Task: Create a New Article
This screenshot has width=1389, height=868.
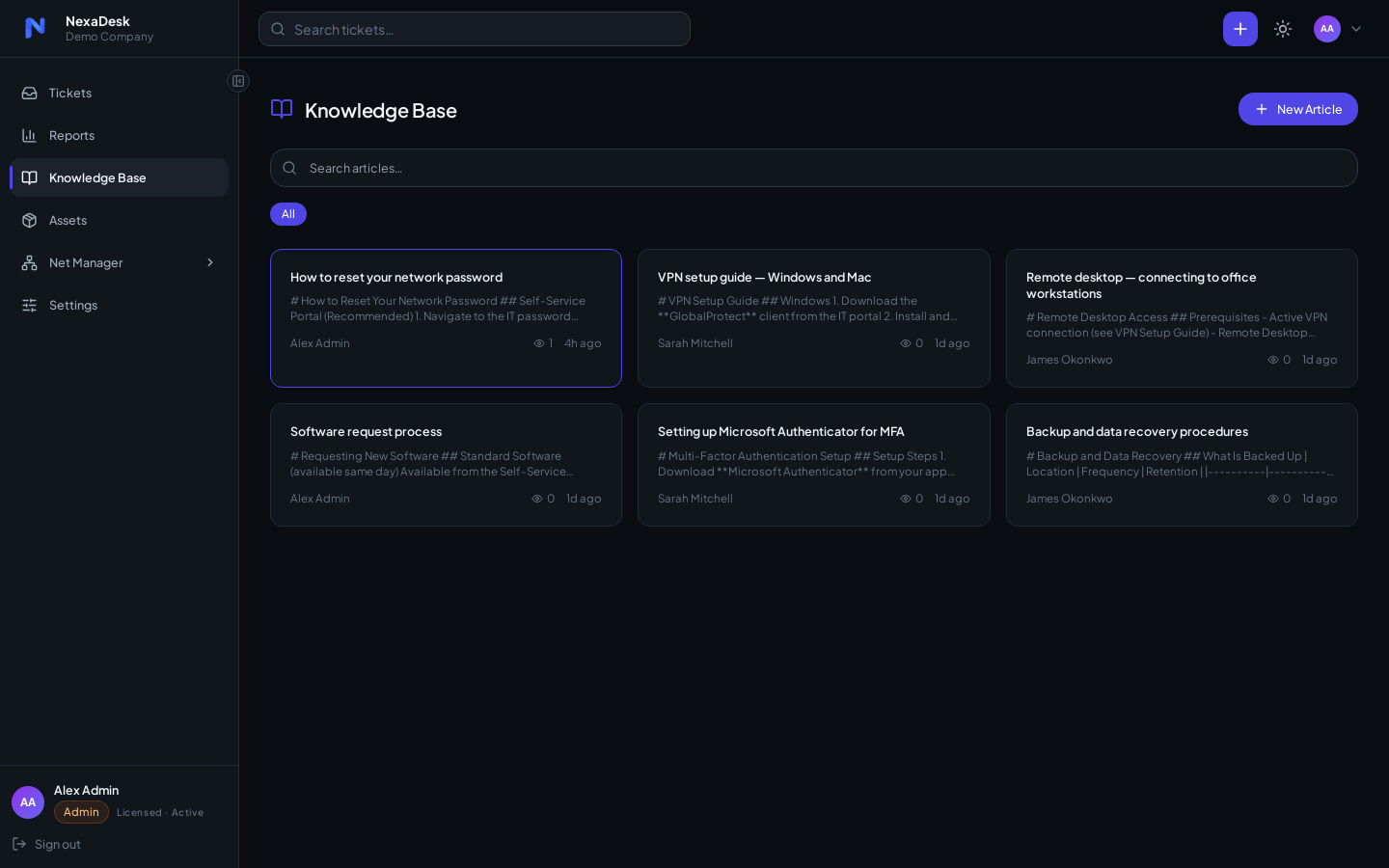Action: [x=1298, y=109]
